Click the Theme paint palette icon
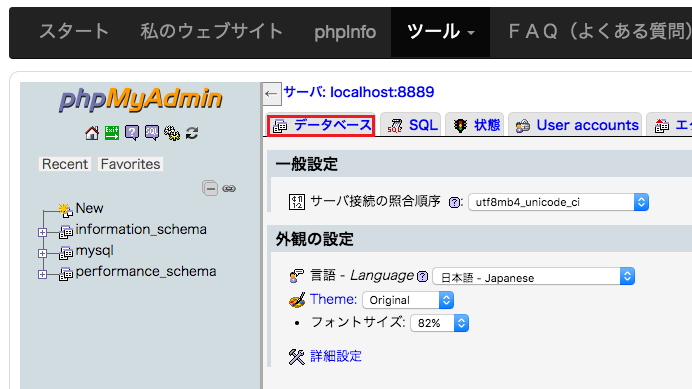The width and height of the screenshot is (692, 389). [297, 300]
